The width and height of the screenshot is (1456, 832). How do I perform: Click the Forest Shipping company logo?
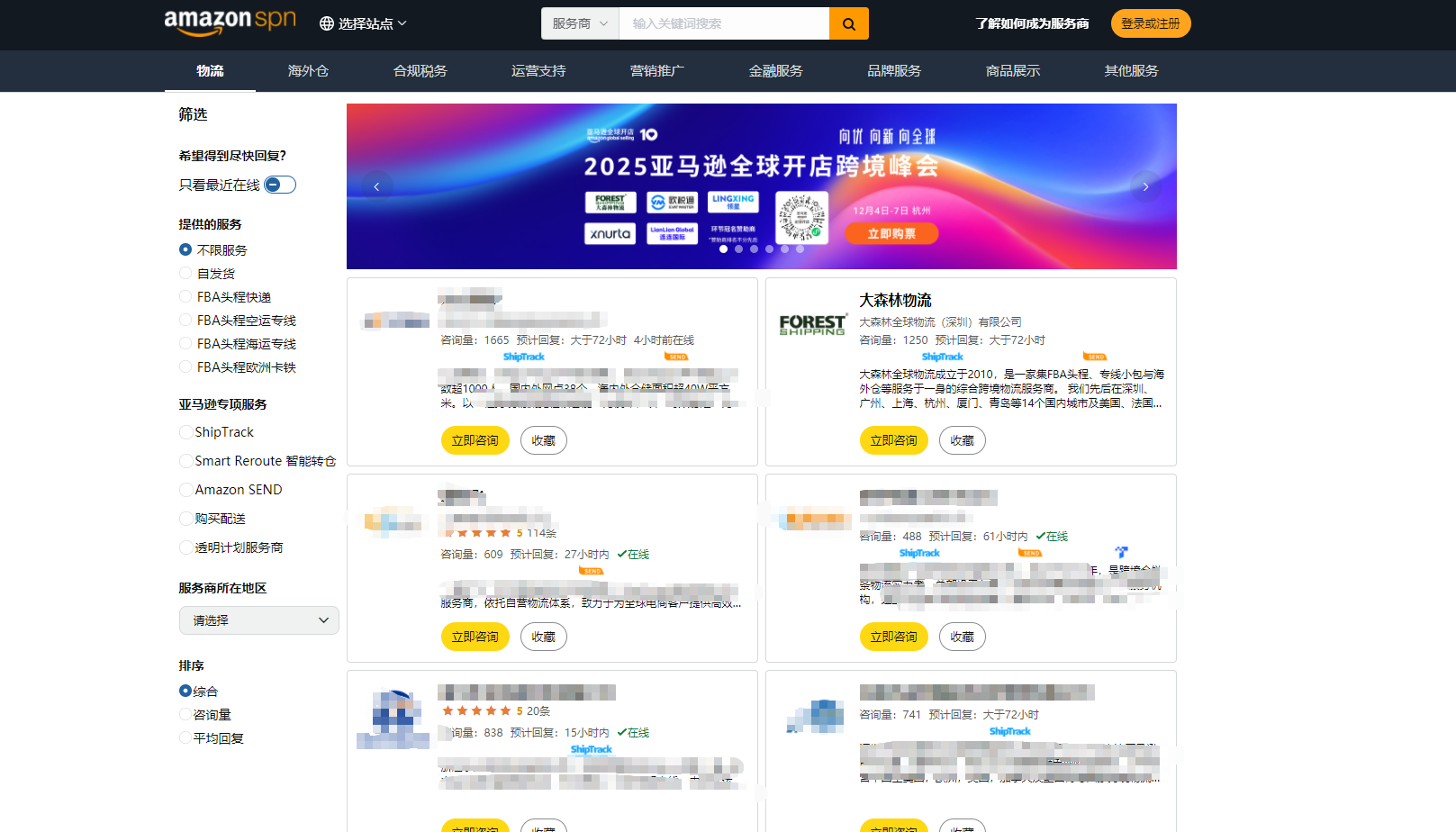(812, 324)
